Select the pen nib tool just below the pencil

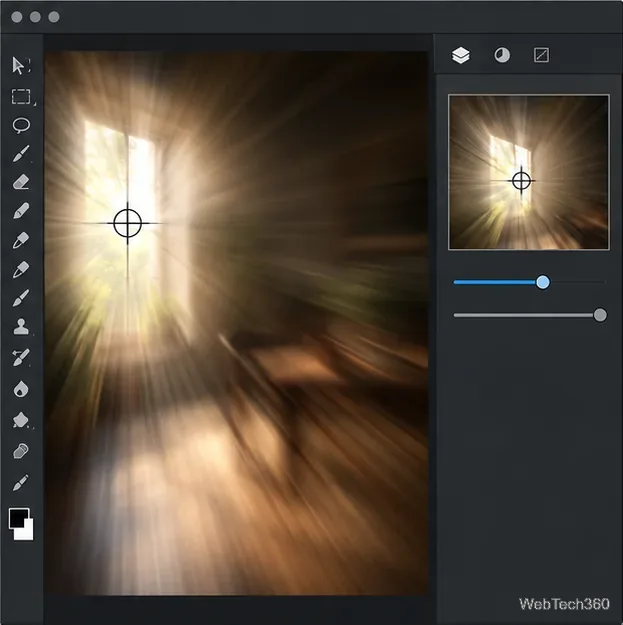pos(21,240)
